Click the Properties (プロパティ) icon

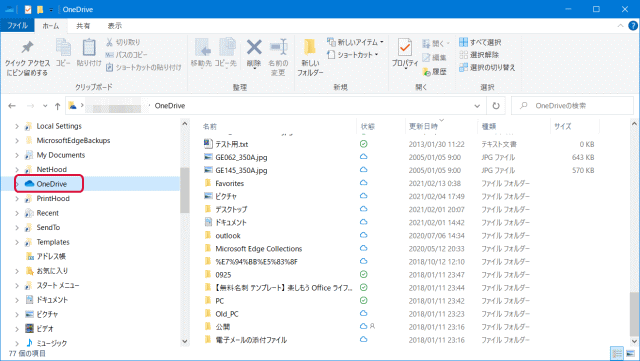(405, 48)
